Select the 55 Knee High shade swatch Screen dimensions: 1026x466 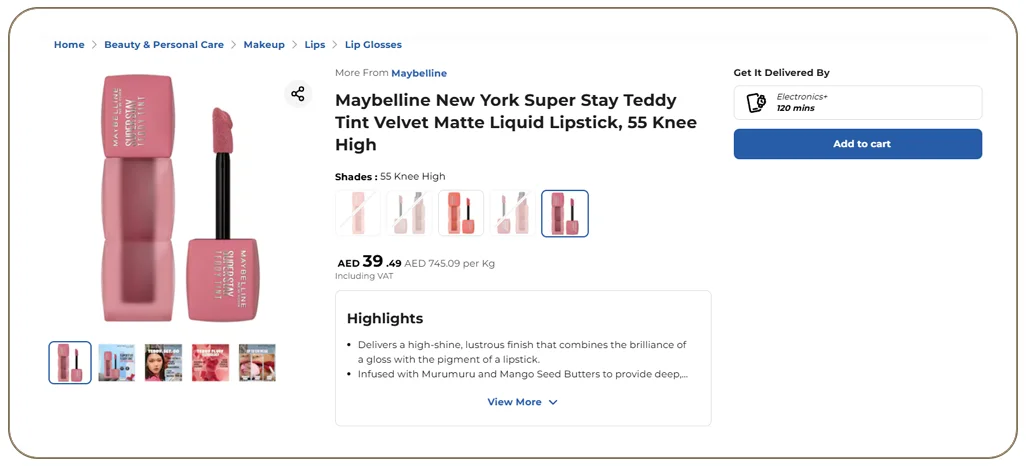click(x=565, y=213)
